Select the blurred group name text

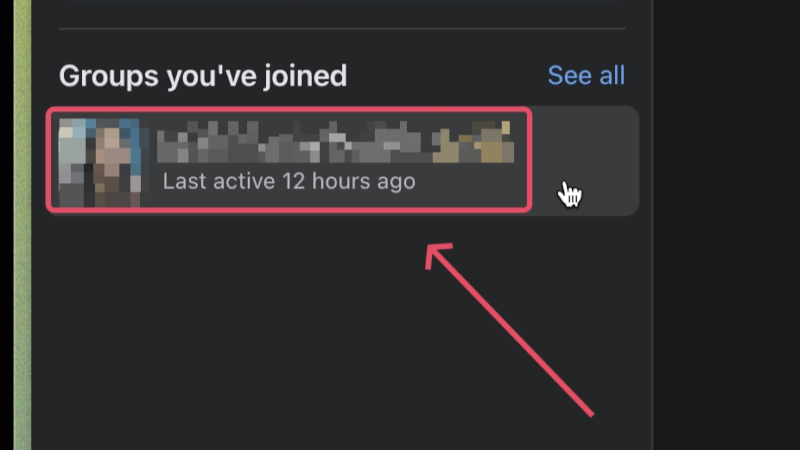tap(335, 141)
